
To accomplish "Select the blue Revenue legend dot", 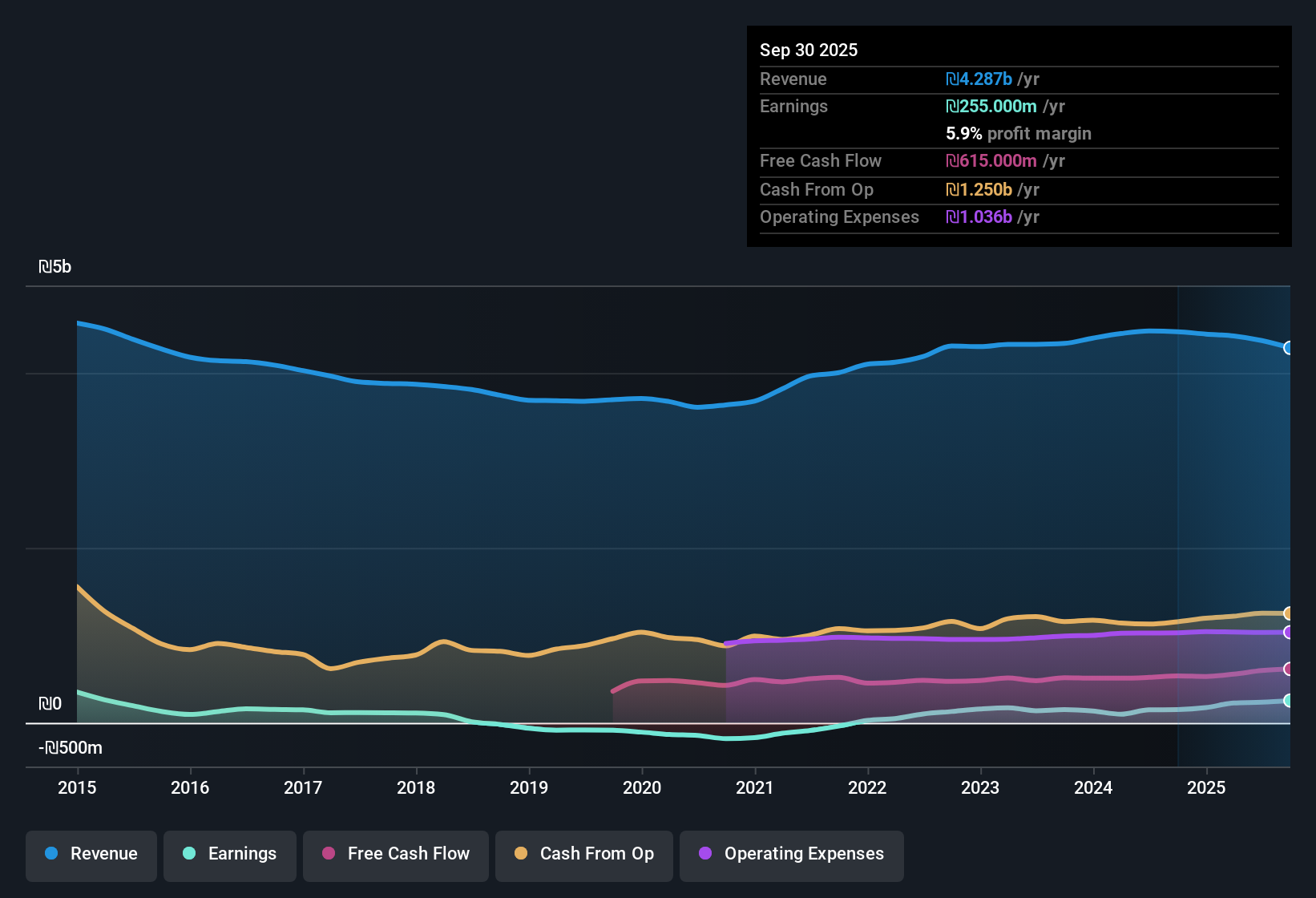I will coord(52,854).
